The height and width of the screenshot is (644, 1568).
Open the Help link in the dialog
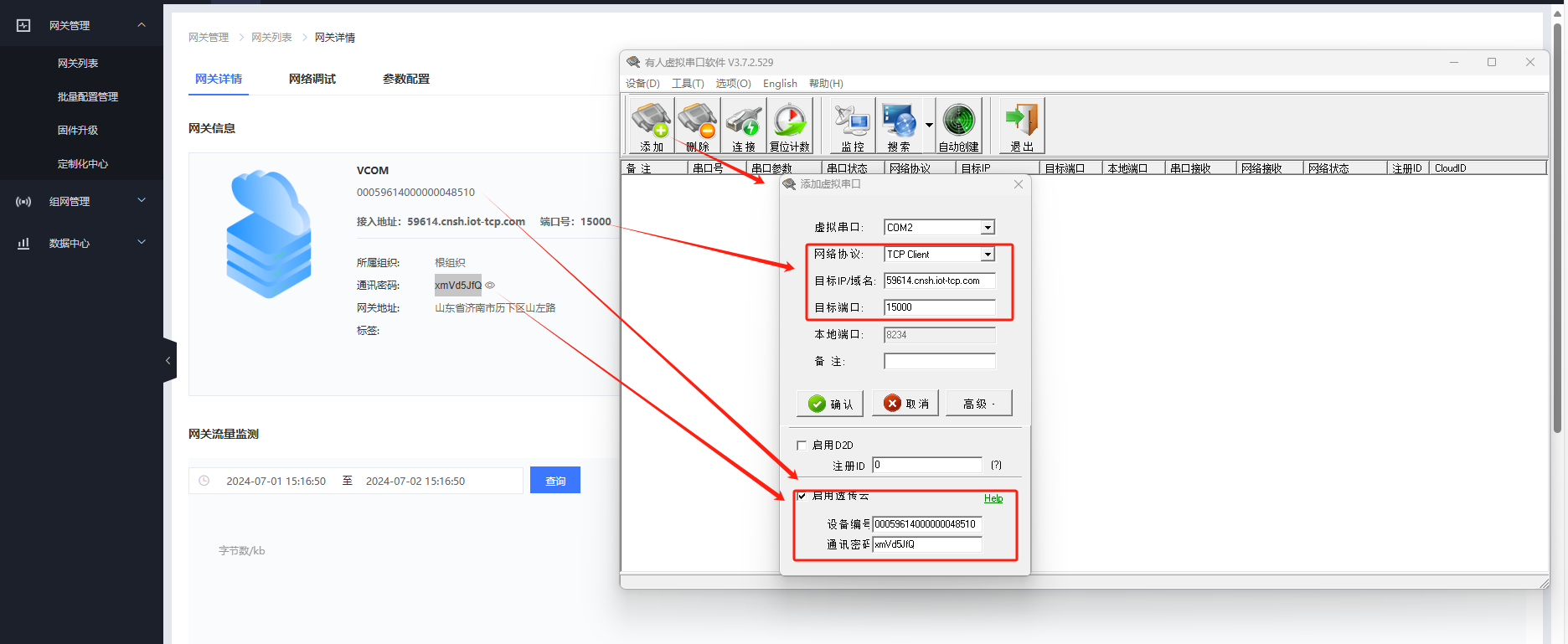(x=993, y=498)
